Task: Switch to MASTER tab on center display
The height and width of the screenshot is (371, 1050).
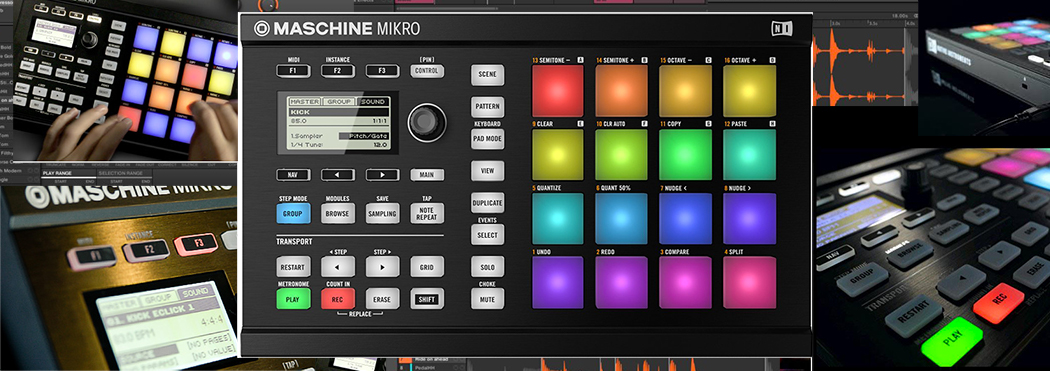Action: (305, 102)
